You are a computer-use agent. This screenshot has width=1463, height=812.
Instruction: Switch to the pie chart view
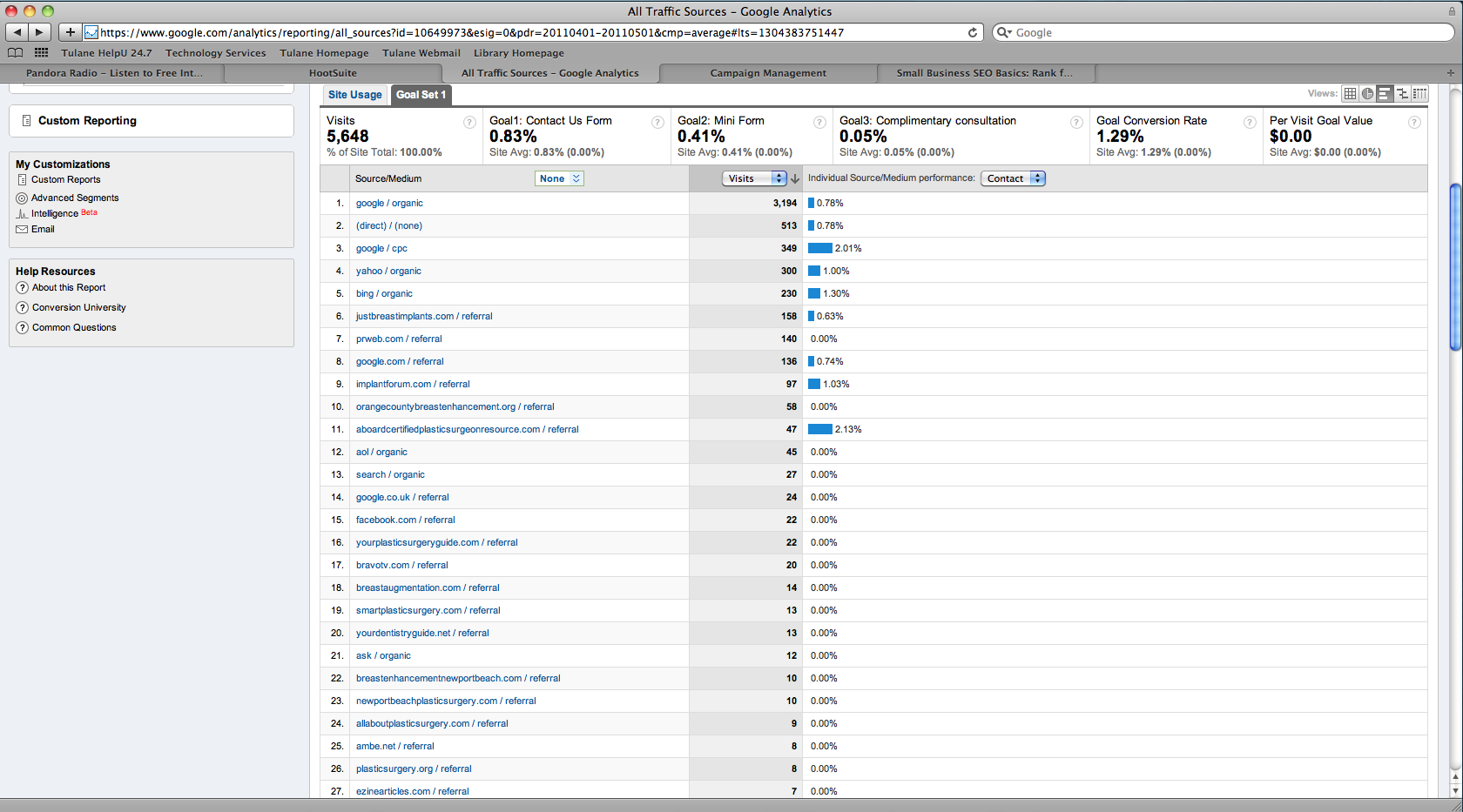(1367, 94)
